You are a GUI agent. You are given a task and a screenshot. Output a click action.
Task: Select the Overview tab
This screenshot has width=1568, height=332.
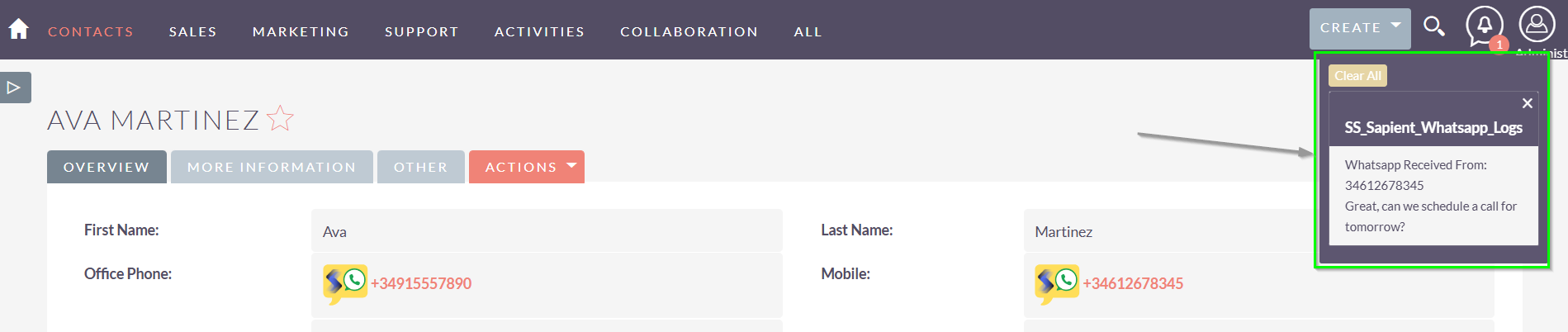[x=107, y=167]
